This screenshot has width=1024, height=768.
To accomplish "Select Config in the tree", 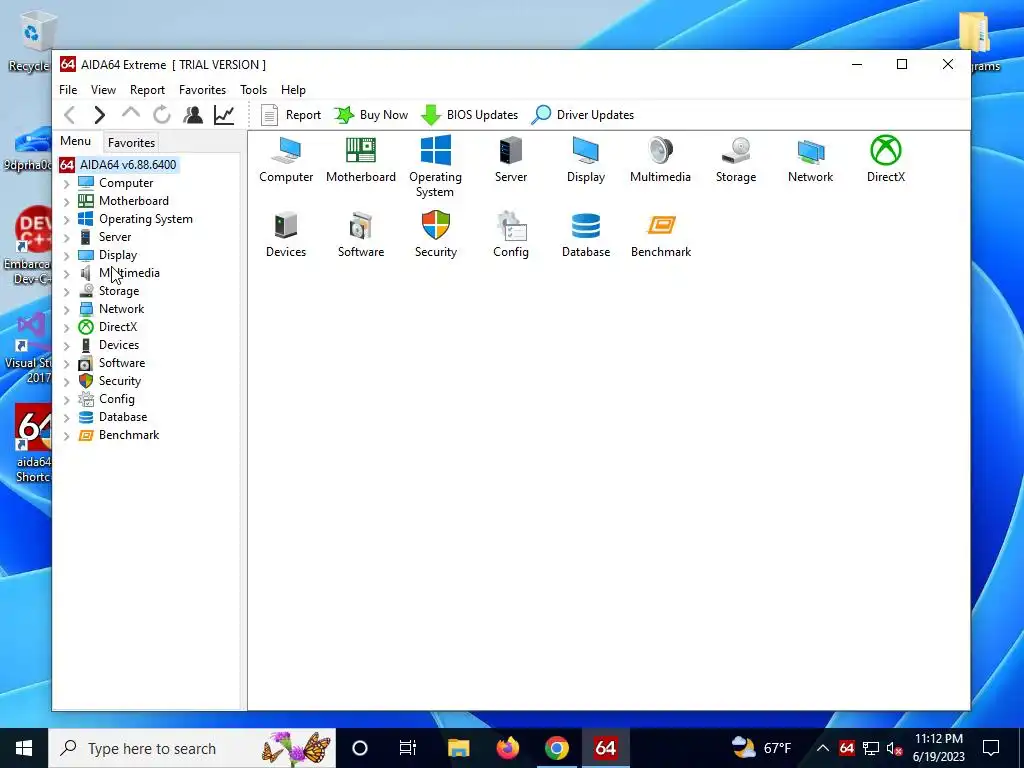I will point(116,398).
